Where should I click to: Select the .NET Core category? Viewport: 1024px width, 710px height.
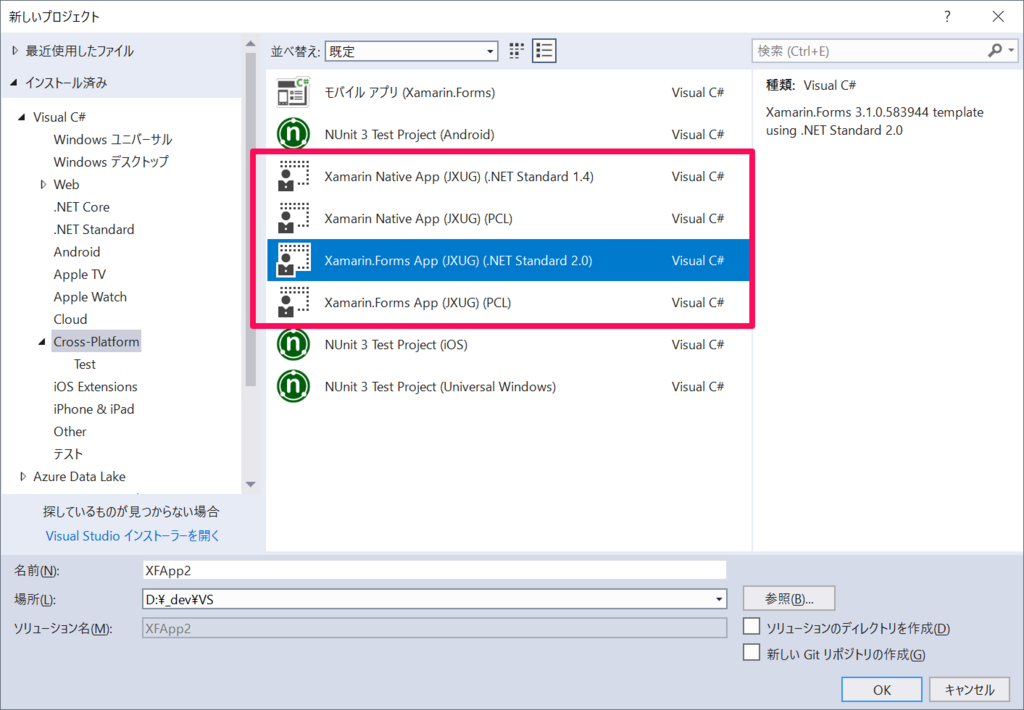(82, 207)
